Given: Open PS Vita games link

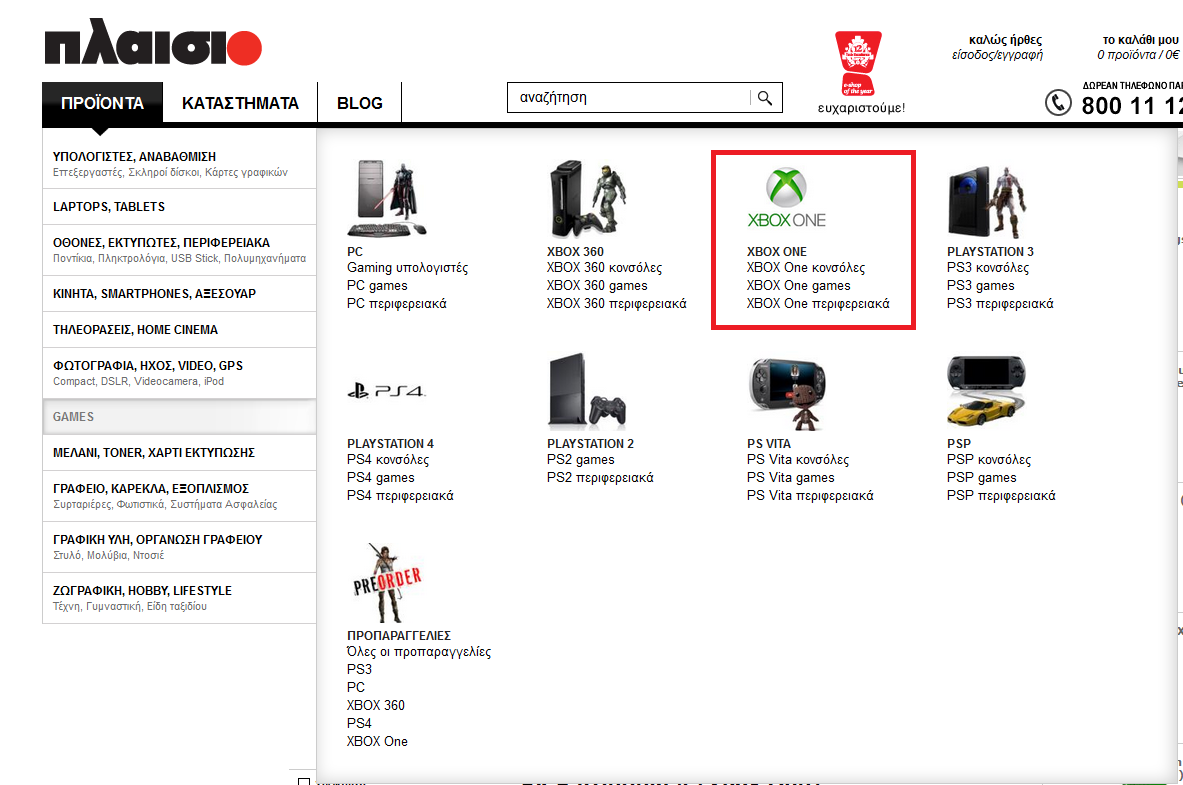Looking at the screenshot, I should point(791,478).
